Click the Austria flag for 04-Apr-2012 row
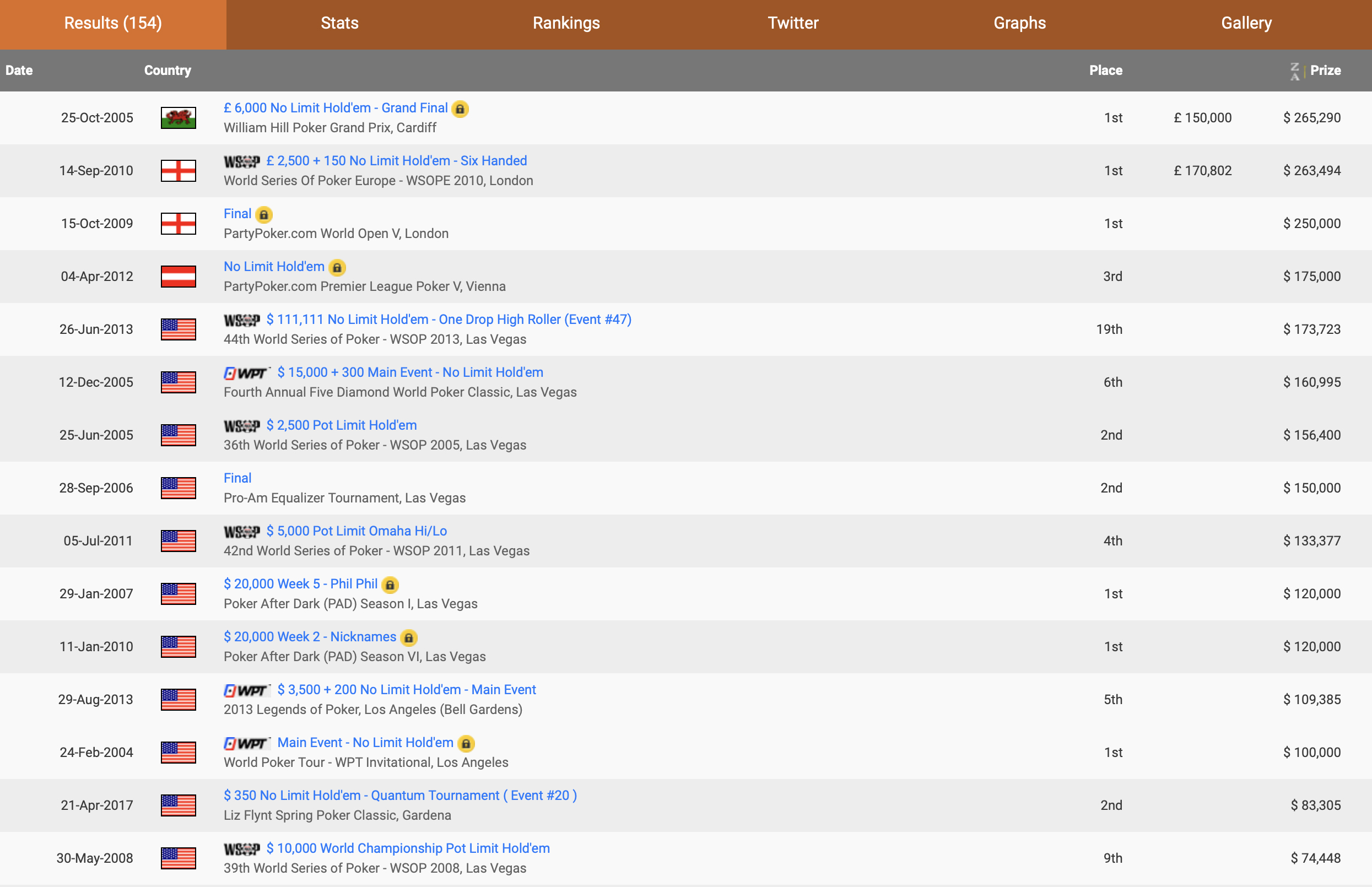This screenshot has height=887, width=1372. point(178,277)
